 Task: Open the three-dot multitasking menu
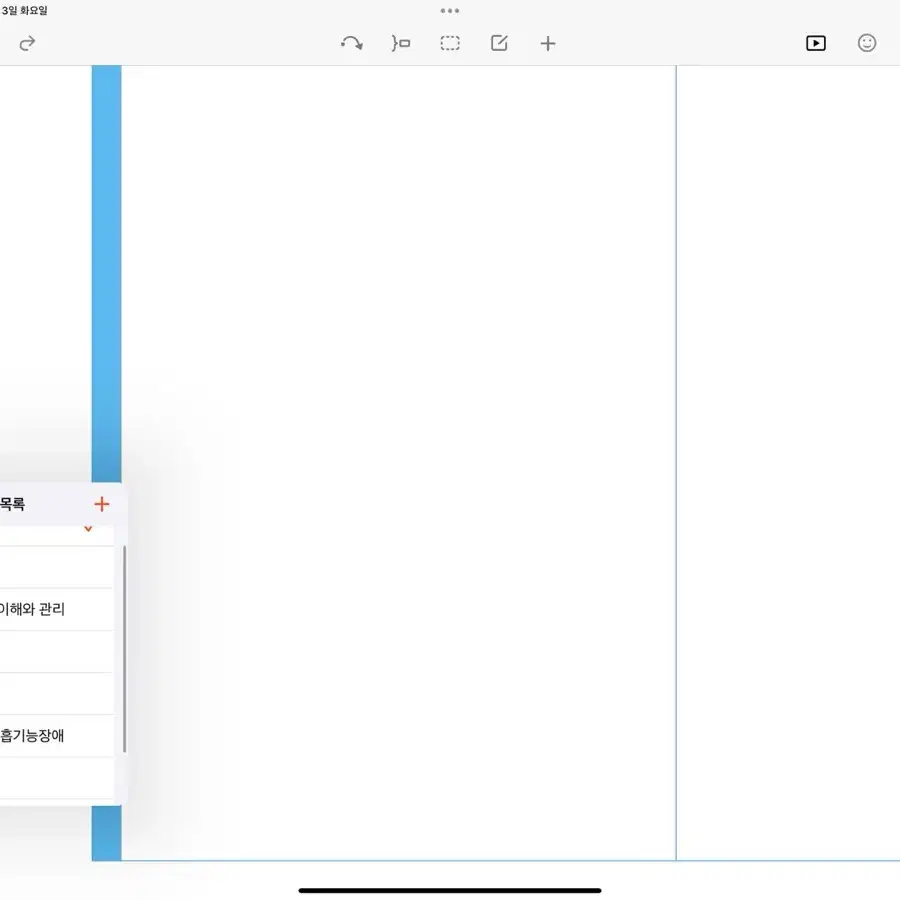point(449,10)
